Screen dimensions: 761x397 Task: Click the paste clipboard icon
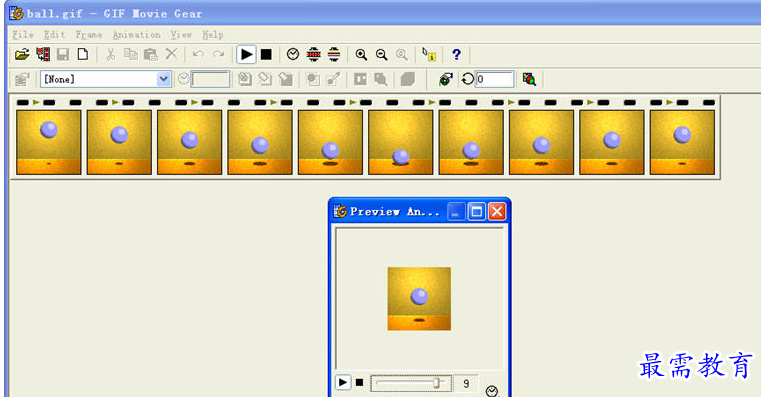pos(151,54)
